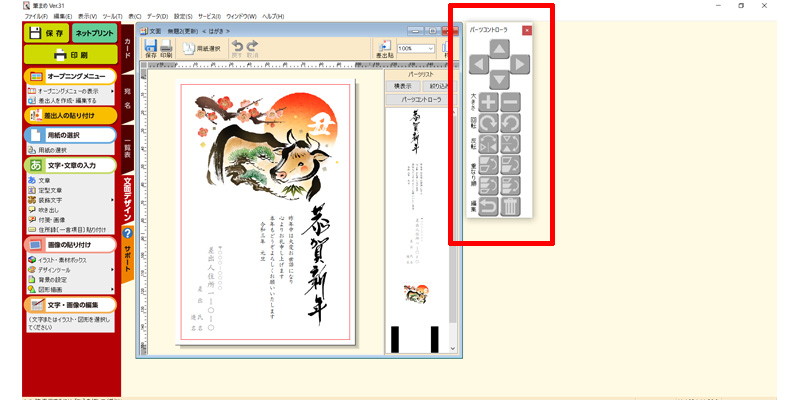Click 文字・文章の入力 section header
The width and height of the screenshot is (800, 400).
click(x=70, y=165)
